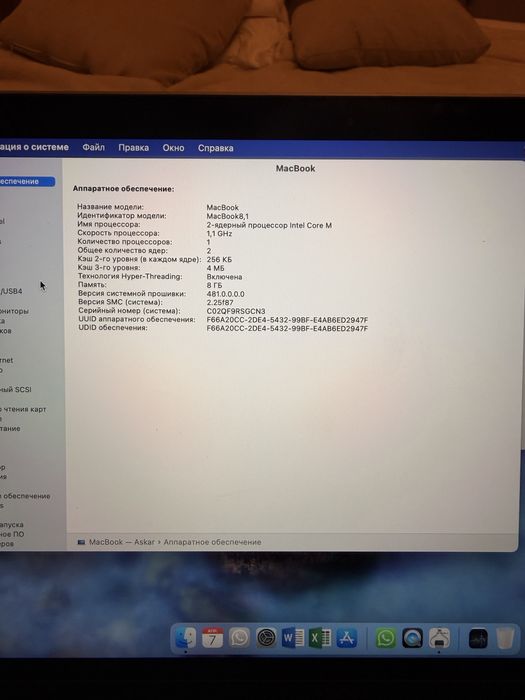Click the grey WhatsApp icon in the Dock
525x700 pixels.
[x=239, y=638]
